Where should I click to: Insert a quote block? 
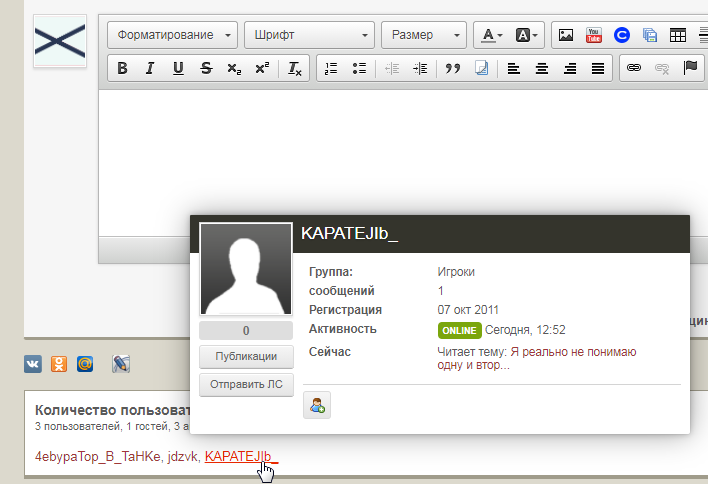452,68
